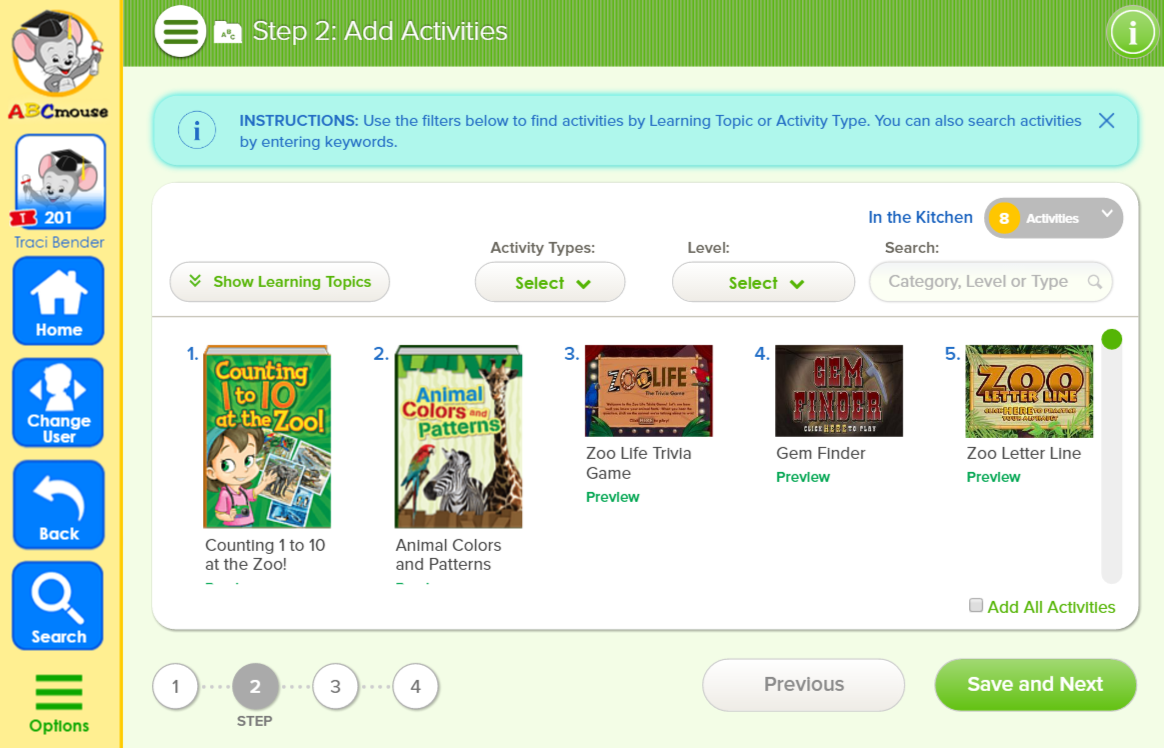Image resolution: width=1164 pixels, height=748 pixels.
Task: Preview the Zoo Life Trivia Game
Action: coord(612,497)
